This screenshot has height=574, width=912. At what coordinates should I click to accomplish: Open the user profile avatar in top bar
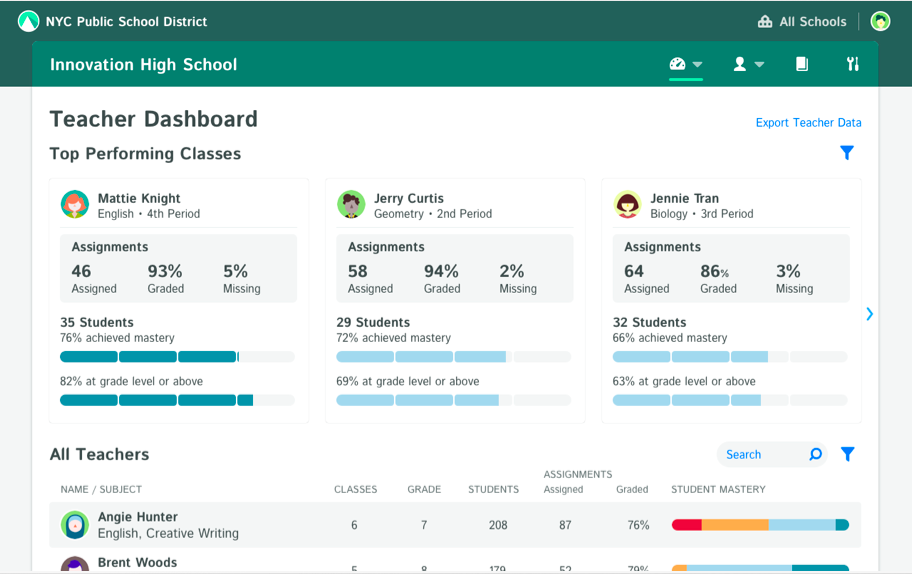(x=880, y=21)
